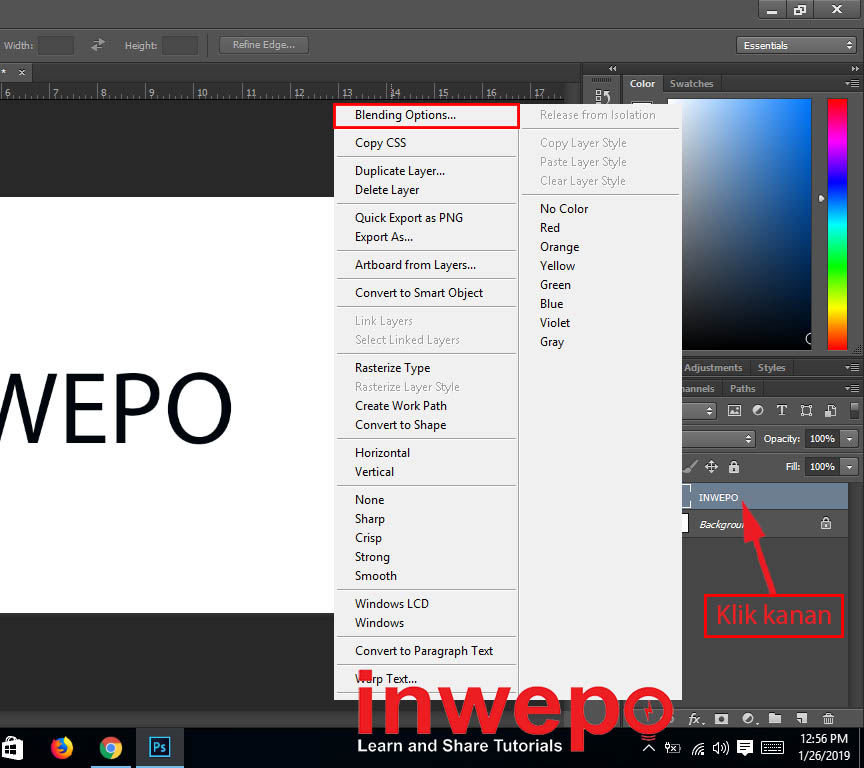This screenshot has width=864, height=768.
Task: Add a layer mask from Layers panel
Action: tap(722, 718)
